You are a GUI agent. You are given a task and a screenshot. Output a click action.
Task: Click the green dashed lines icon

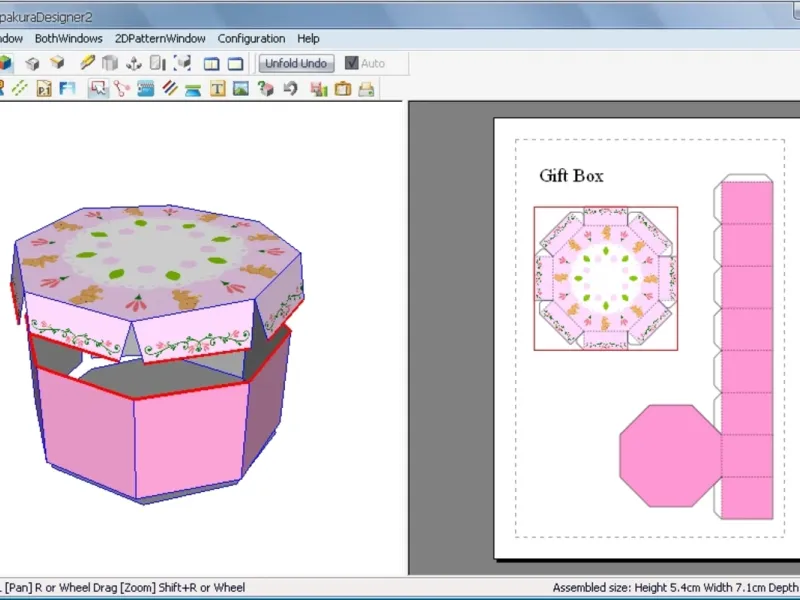[x=20, y=89]
